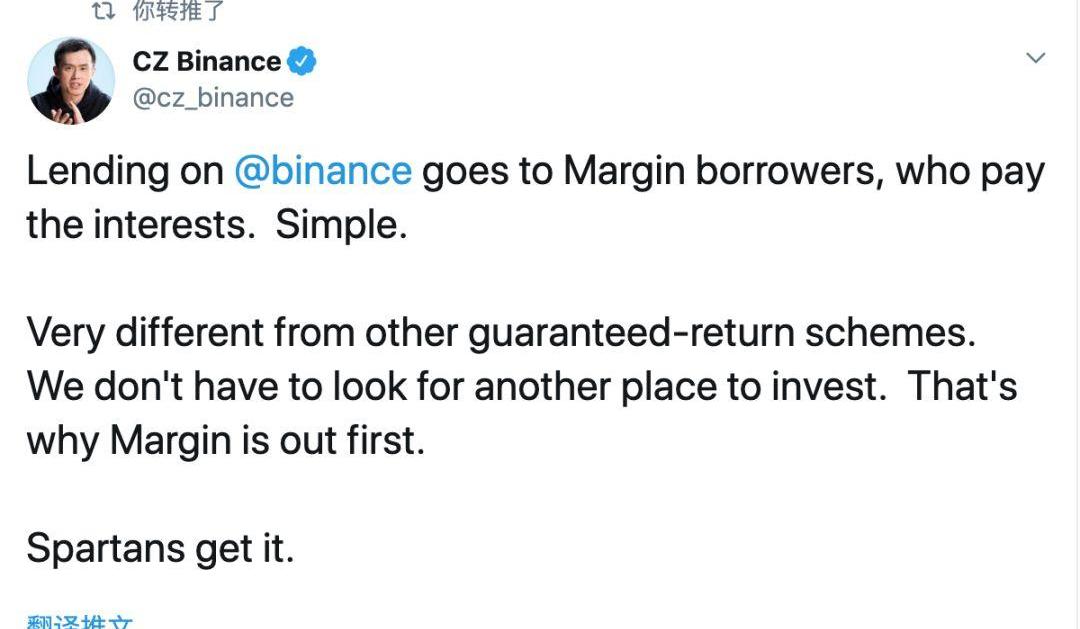Click the blue verified badge
The image size is (1080, 629).
(x=302, y=62)
